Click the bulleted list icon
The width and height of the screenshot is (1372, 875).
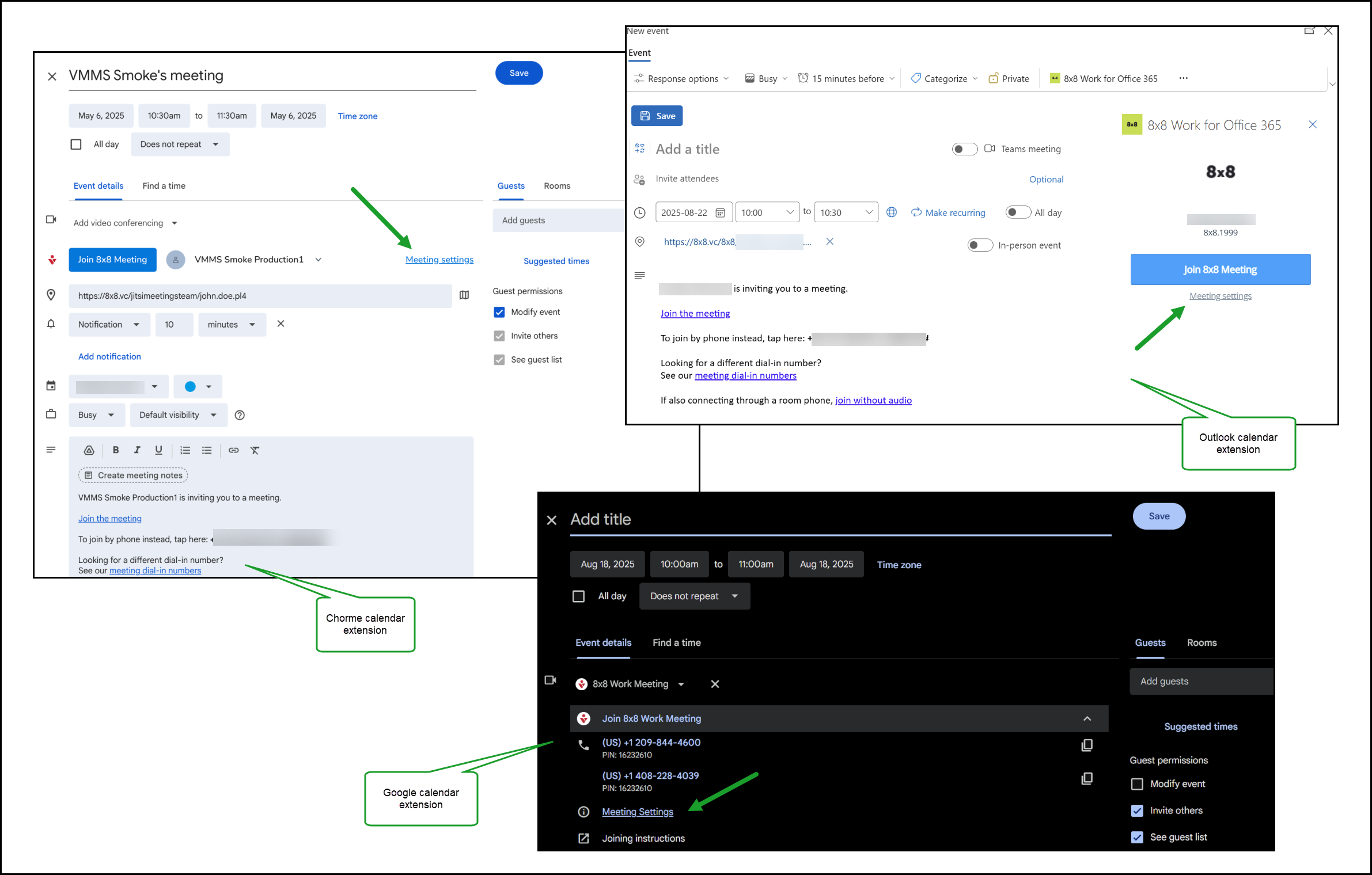pos(207,450)
